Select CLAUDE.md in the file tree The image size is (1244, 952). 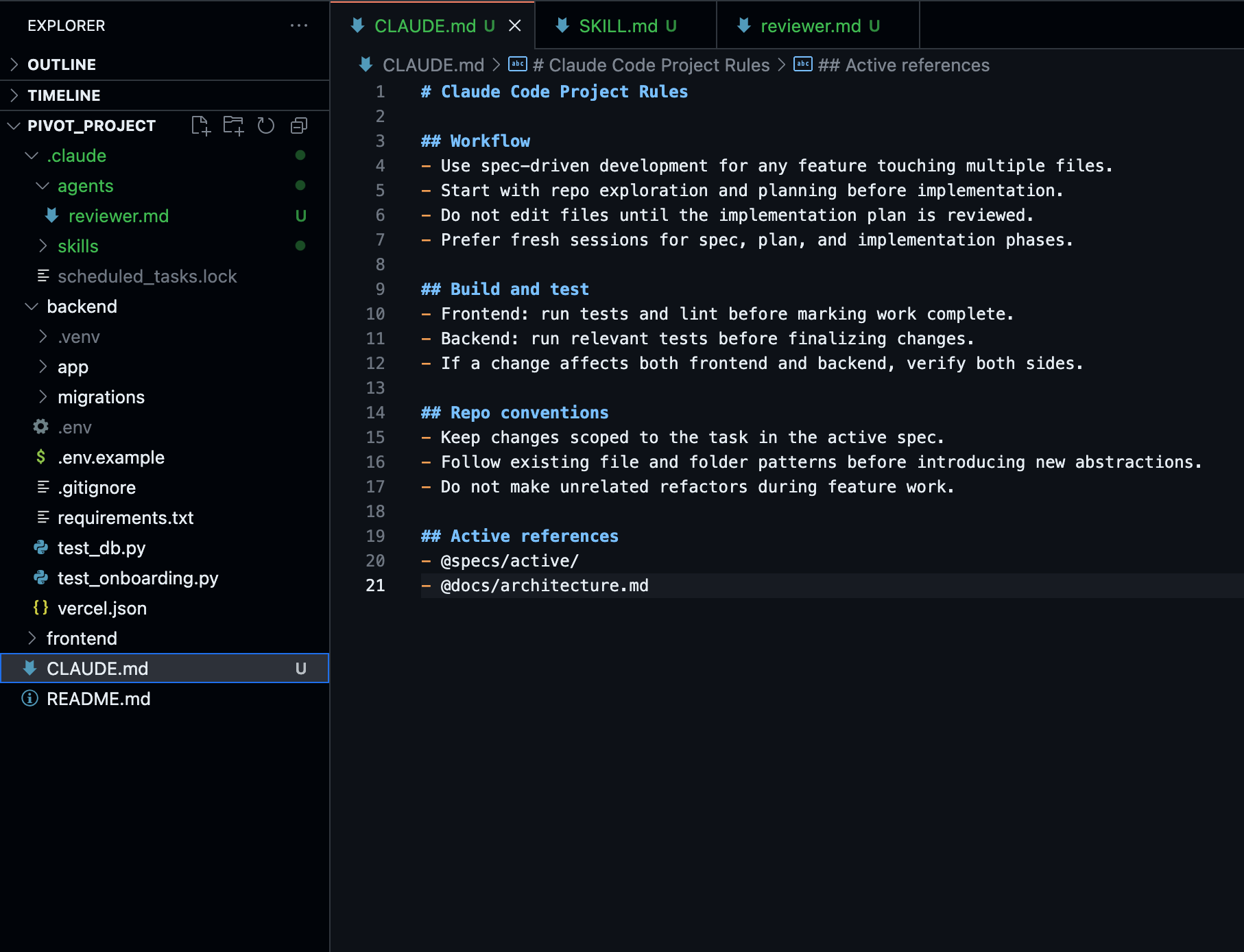pos(165,669)
